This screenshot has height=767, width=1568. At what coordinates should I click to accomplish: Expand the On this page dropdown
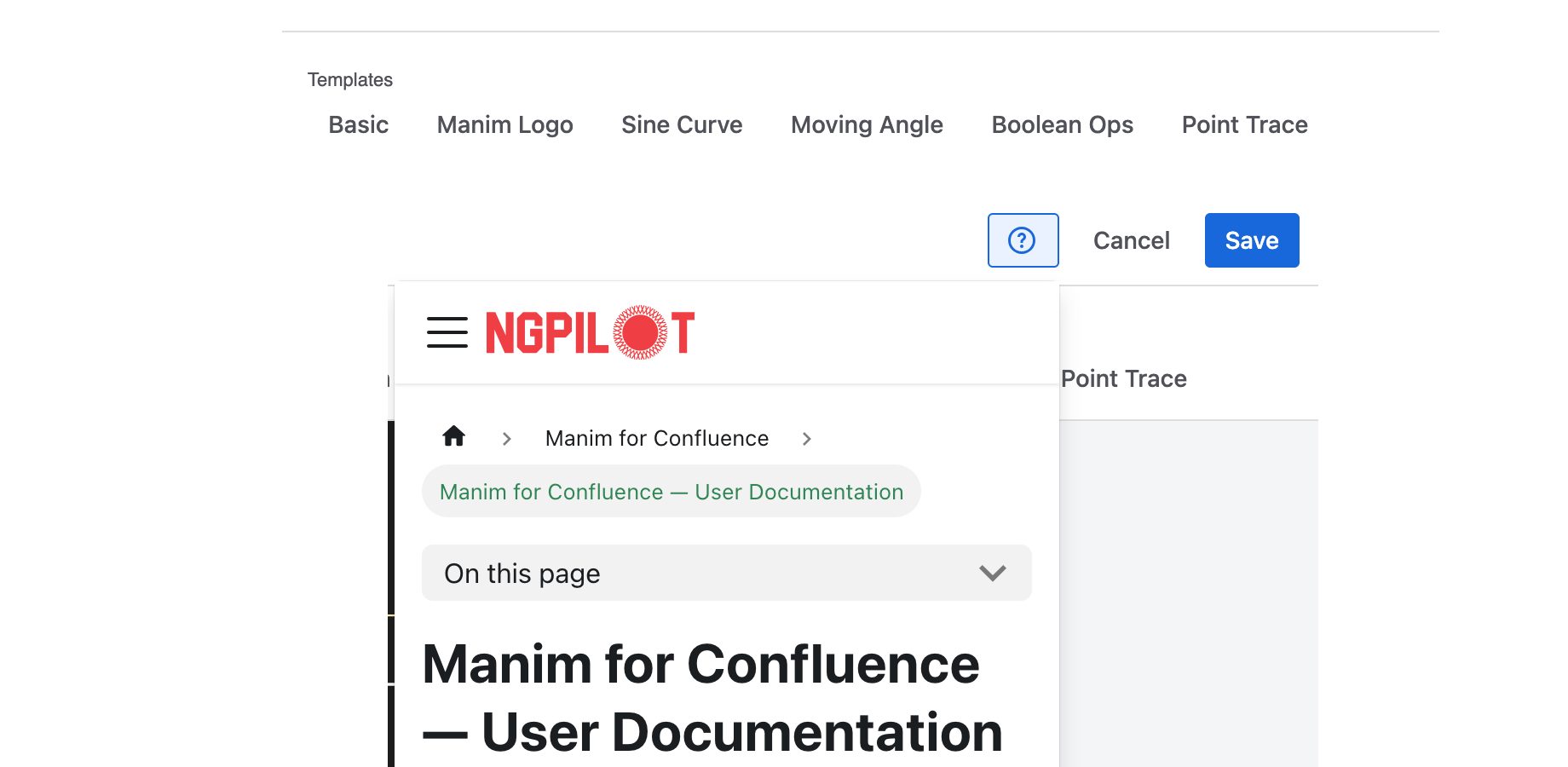(727, 573)
